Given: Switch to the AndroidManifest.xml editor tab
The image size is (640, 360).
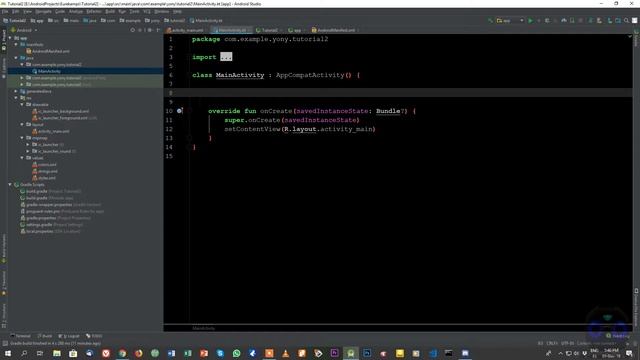Looking at the screenshot, I should [334, 30].
